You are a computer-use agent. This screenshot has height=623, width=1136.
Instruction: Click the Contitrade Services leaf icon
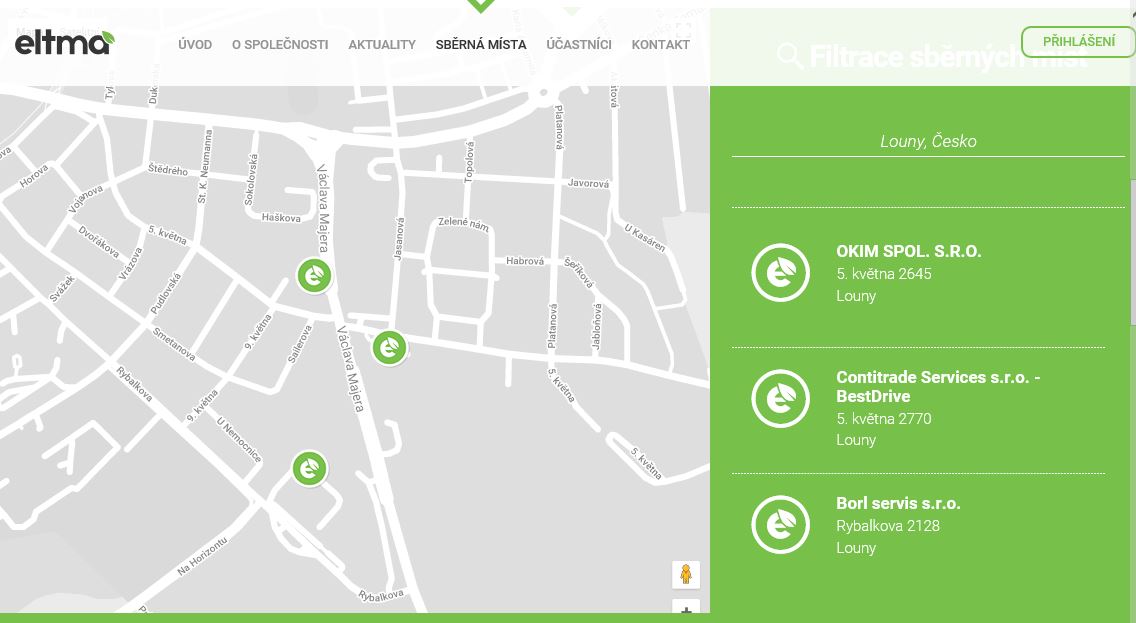pyautogui.click(x=780, y=398)
